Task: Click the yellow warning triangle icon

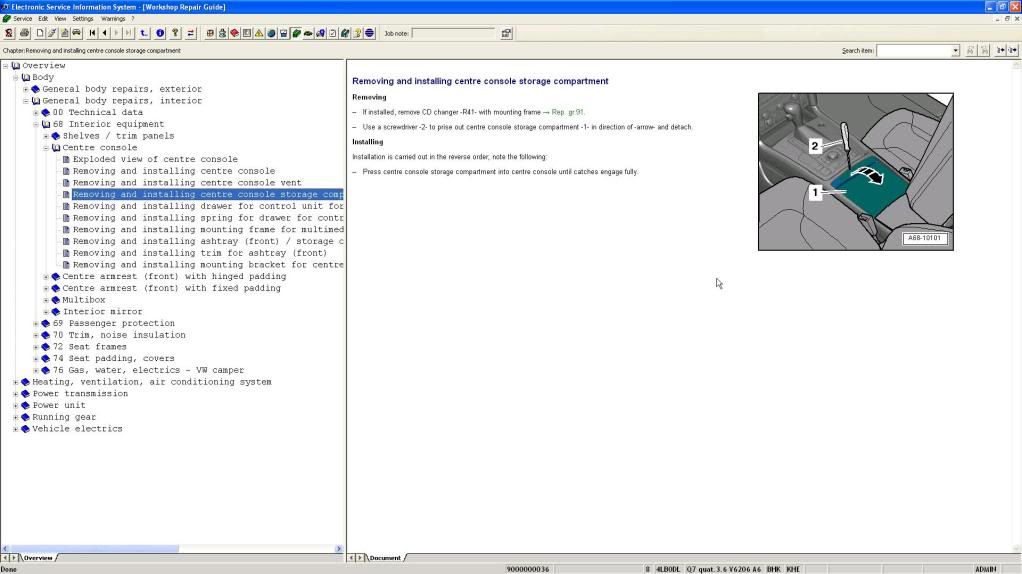Action: coord(258,33)
